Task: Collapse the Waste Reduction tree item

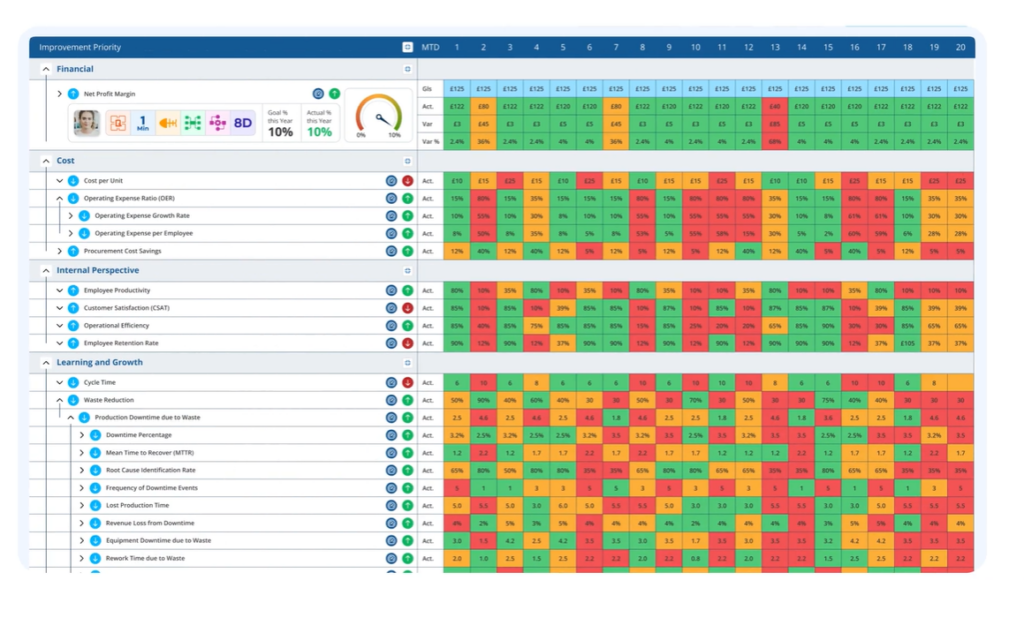Action: click(x=59, y=400)
